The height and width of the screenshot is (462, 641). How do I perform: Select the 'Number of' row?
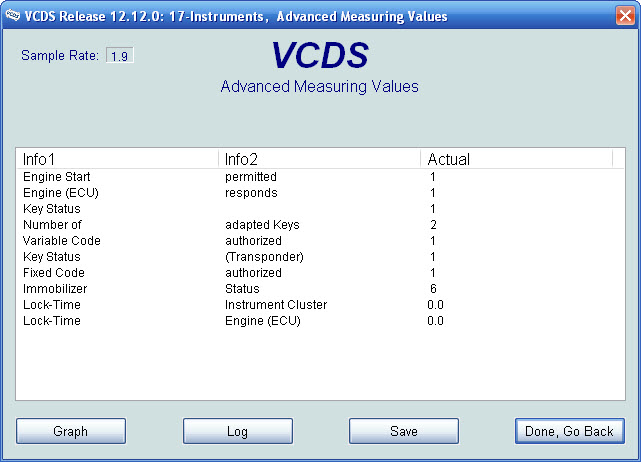(x=320, y=224)
